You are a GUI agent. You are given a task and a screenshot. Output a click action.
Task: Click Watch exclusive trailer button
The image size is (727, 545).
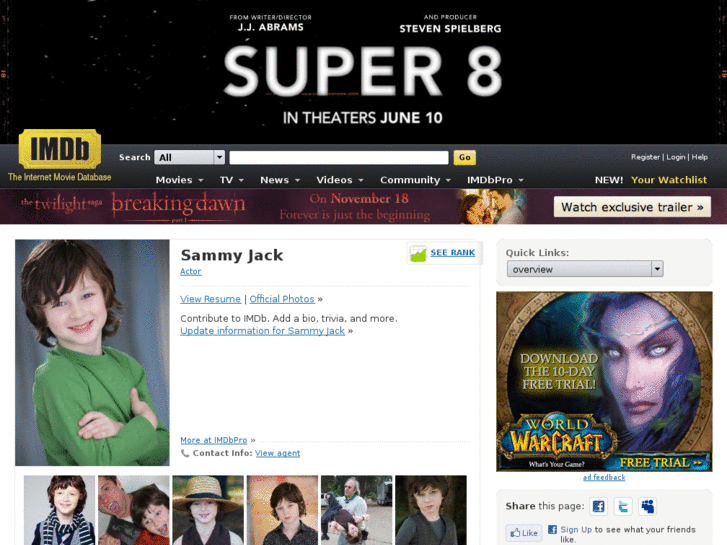632,207
